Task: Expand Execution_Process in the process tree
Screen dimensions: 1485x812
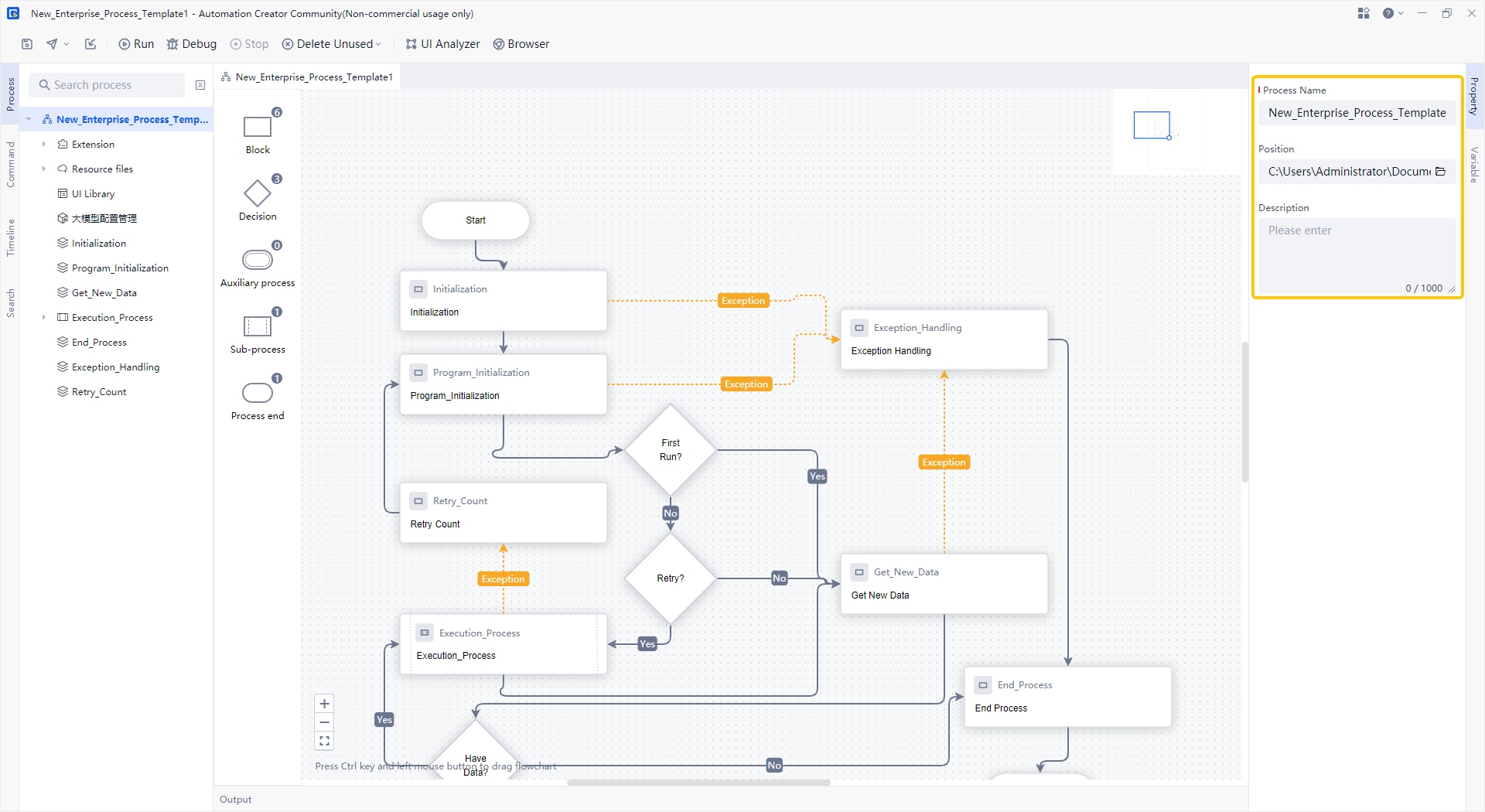Action: coord(44,317)
